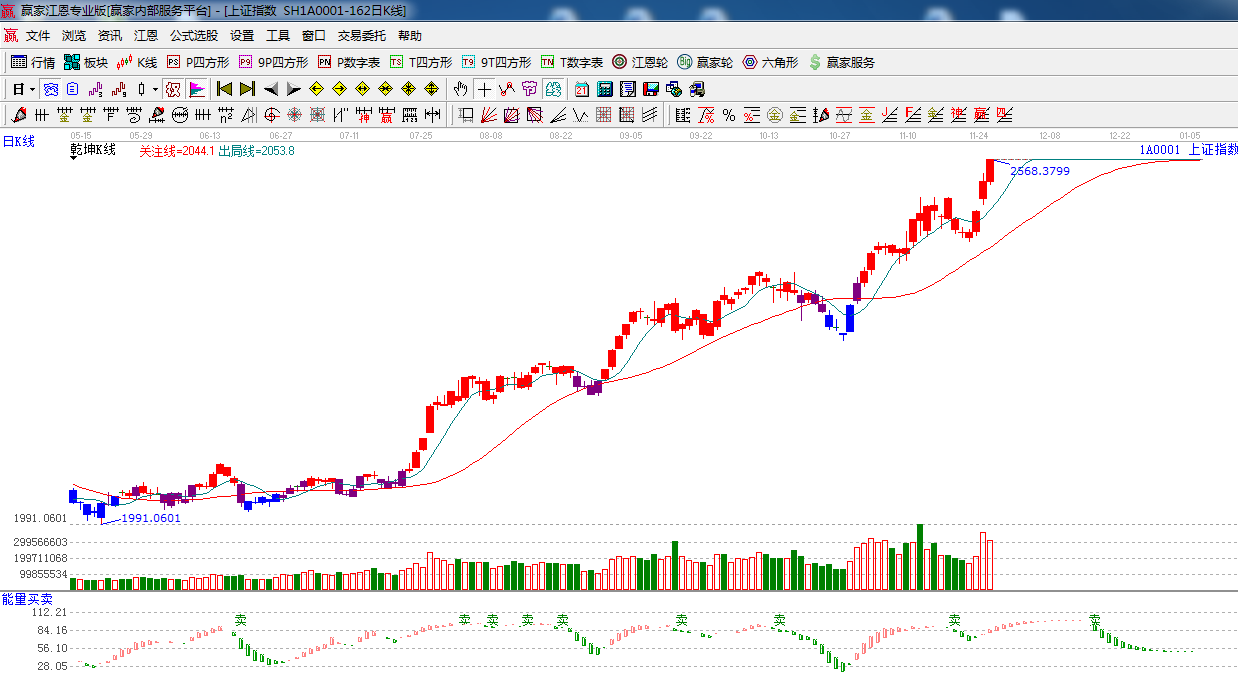This screenshot has width=1238, height=682.
Task: Open the 江恩 menu
Action: [x=146, y=36]
